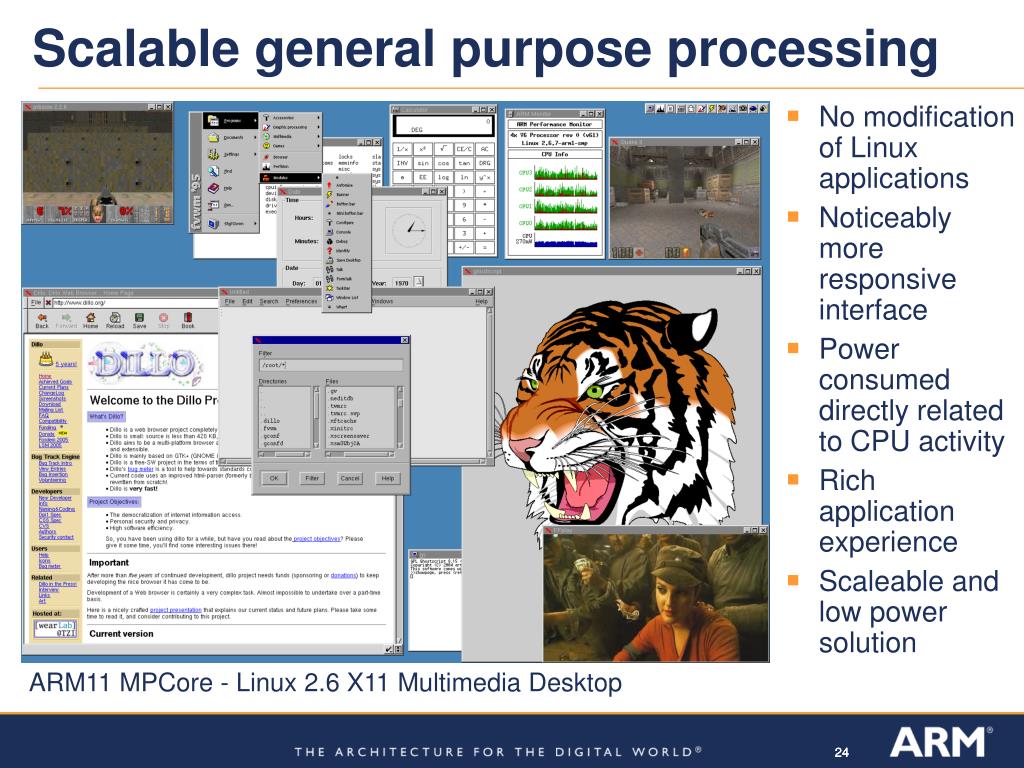1024x768 pixels.
Task: Expand the Shutdown submenu in fvwm menu
Action: [231, 223]
